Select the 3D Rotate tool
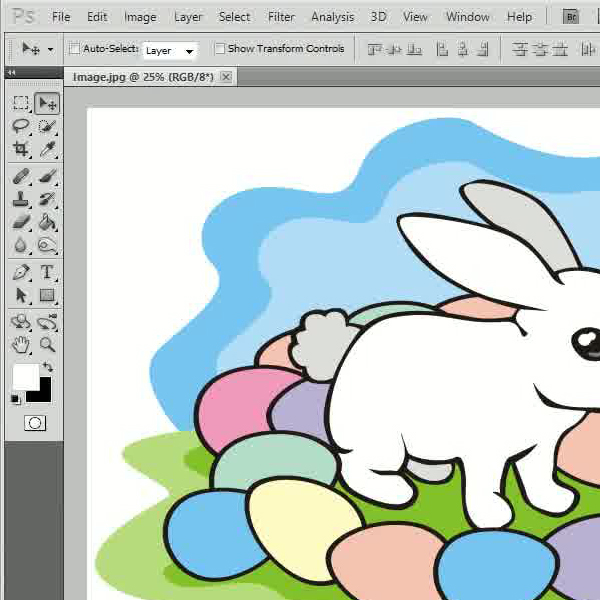The width and height of the screenshot is (600, 600). tap(21, 322)
